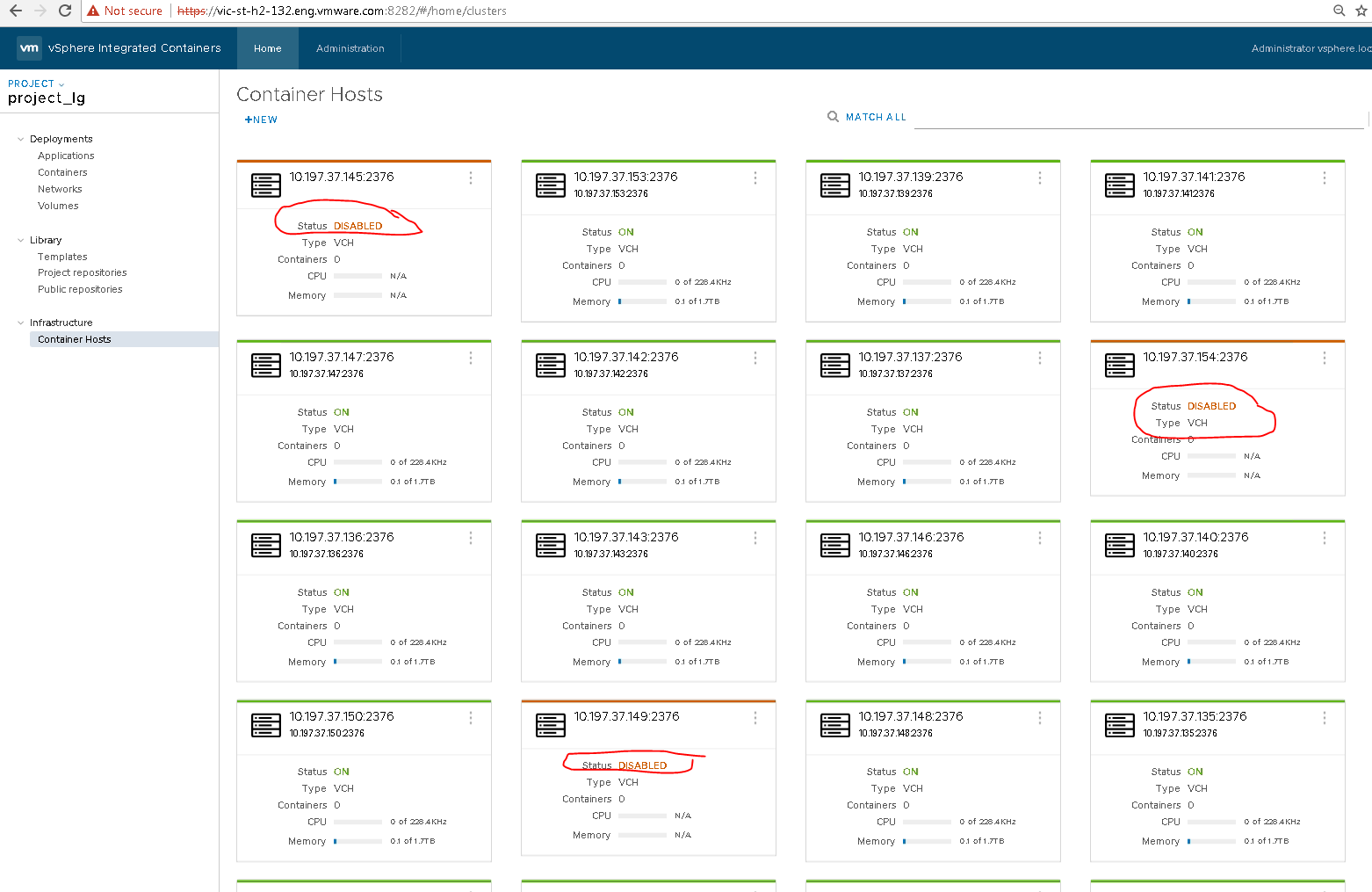Collapse the Library section
This screenshot has width=1372, height=892.
click(x=21, y=240)
